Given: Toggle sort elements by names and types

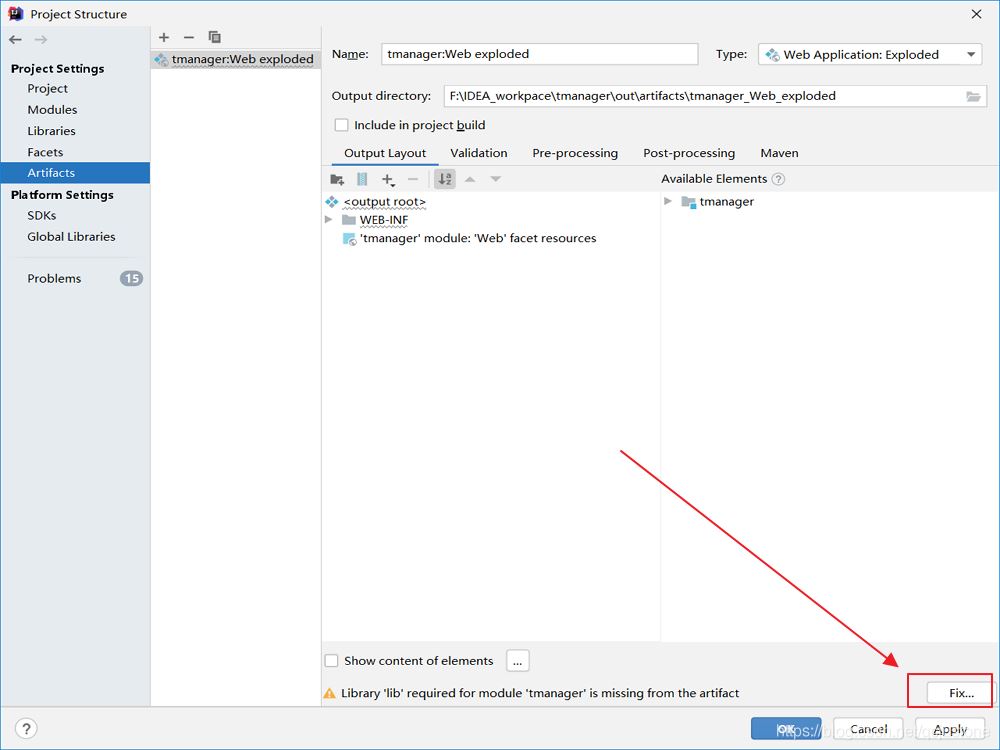Looking at the screenshot, I should tap(445, 179).
